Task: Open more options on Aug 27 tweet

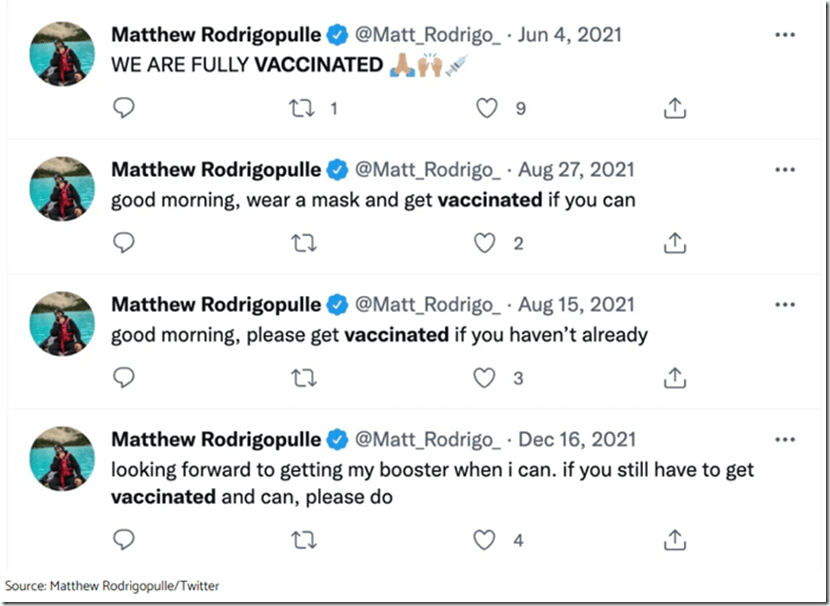Action: (785, 170)
